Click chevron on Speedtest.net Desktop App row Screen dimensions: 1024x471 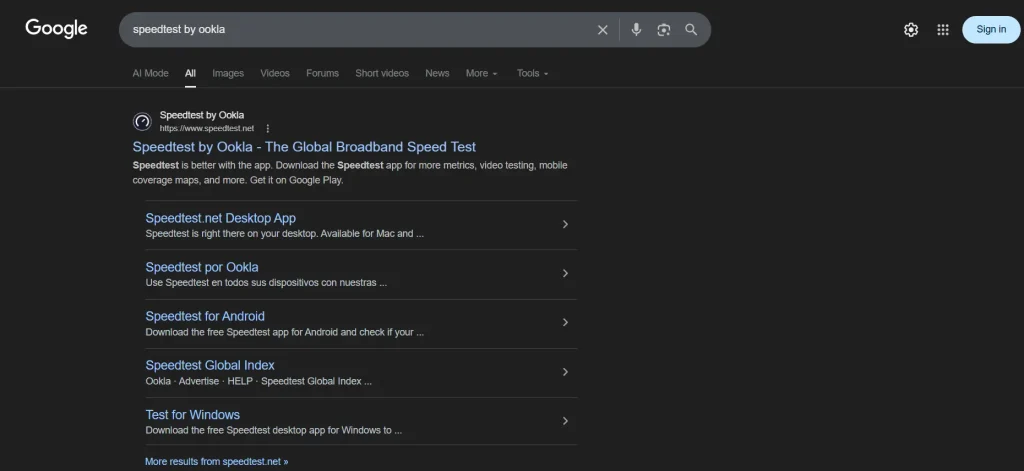566,224
